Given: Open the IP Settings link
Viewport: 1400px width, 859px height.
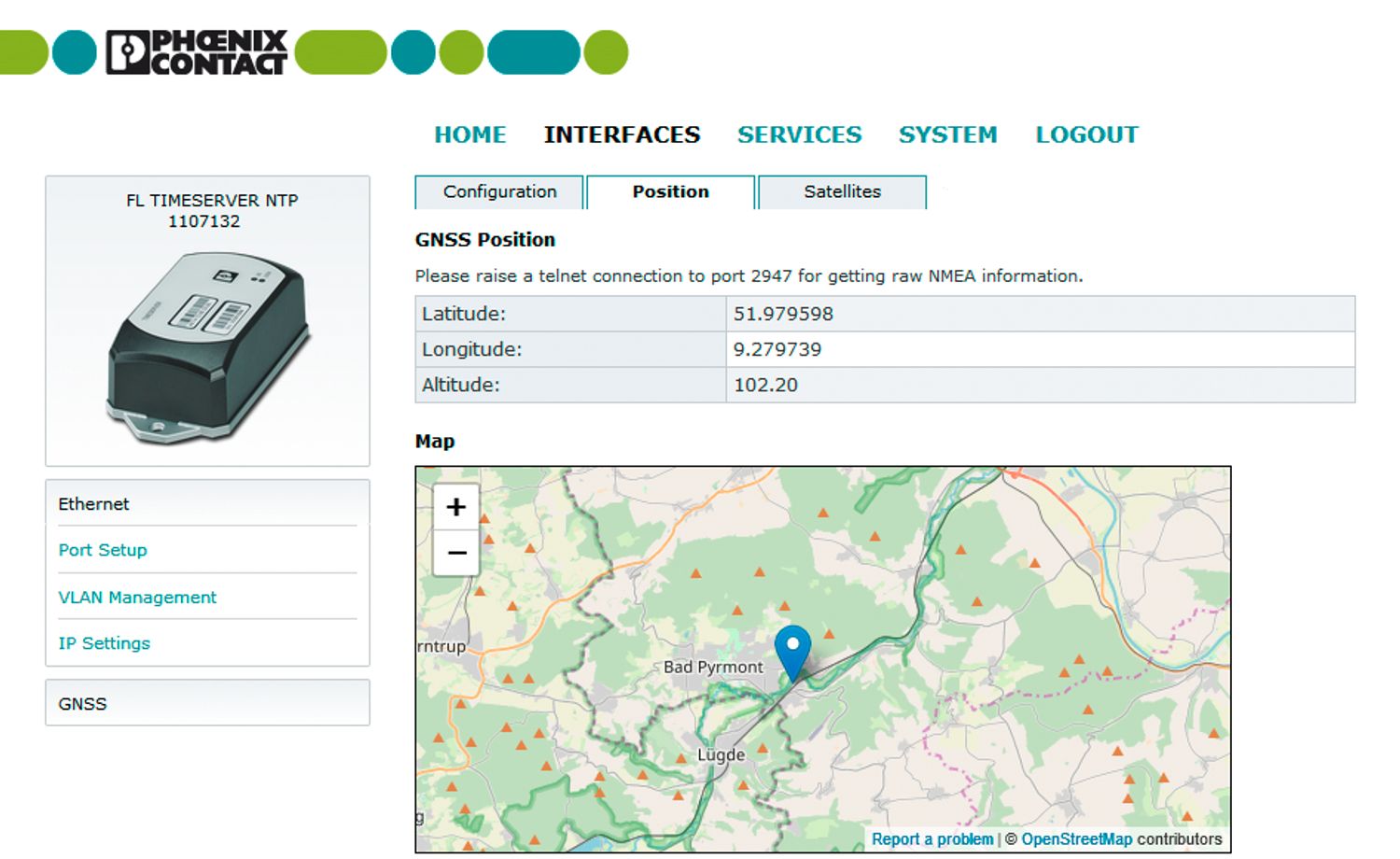Looking at the screenshot, I should tap(104, 643).
